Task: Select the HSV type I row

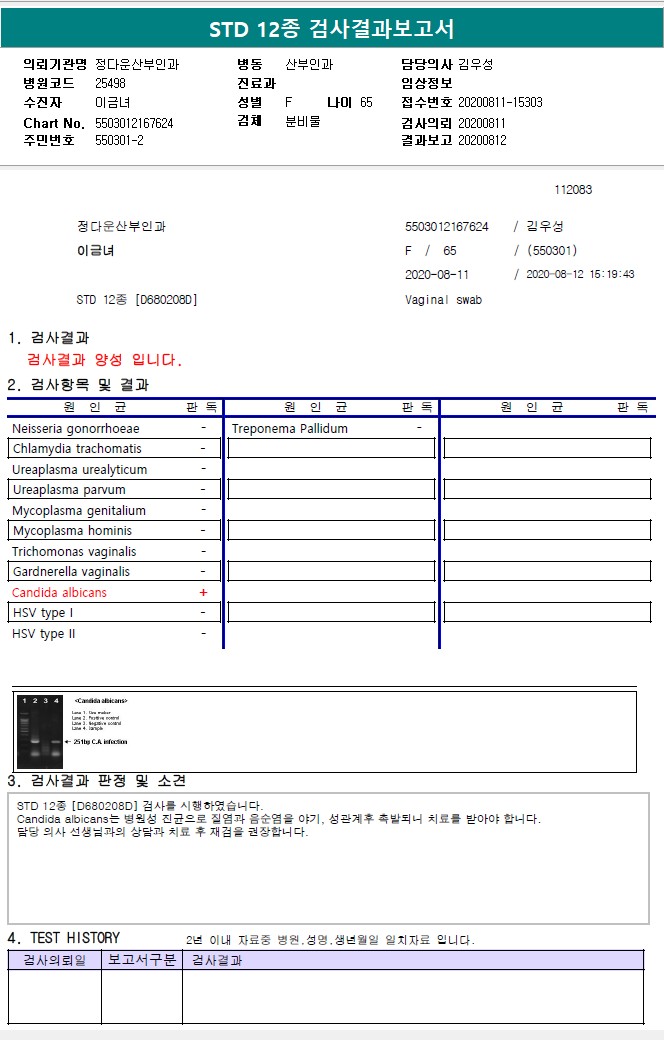Action: coord(114,612)
